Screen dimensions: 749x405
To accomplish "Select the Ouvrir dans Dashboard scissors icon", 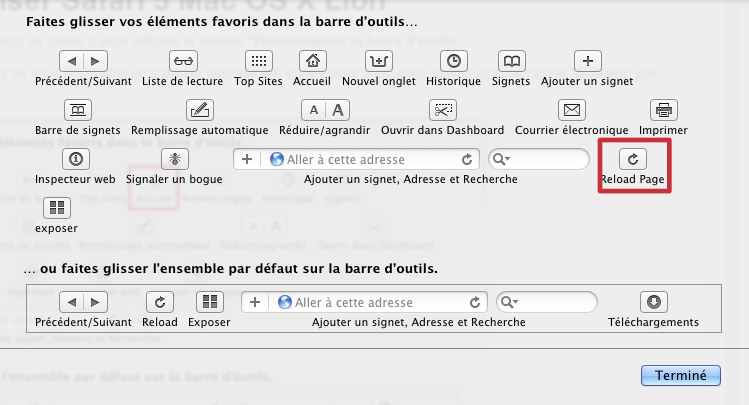I will pos(443,110).
